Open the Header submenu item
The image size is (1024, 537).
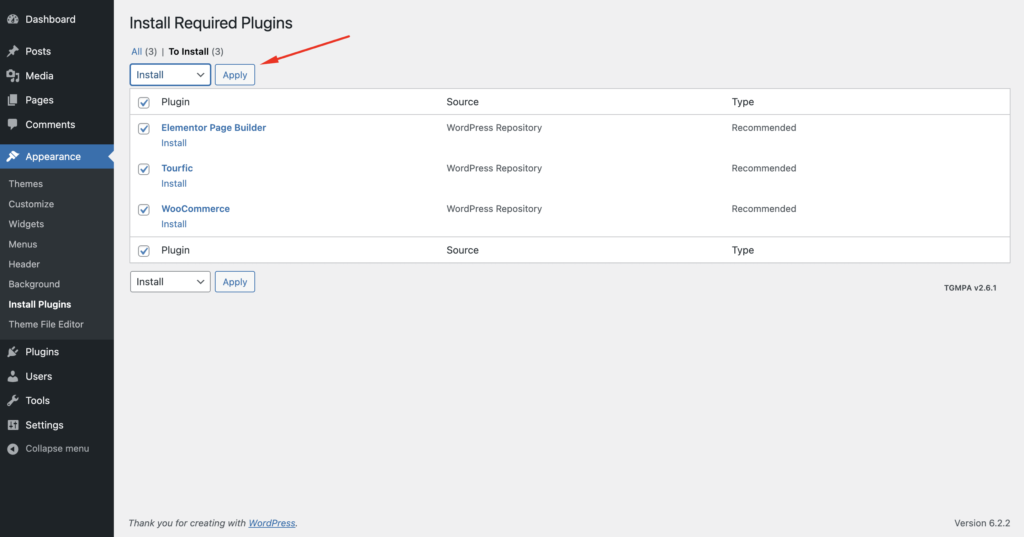click(24, 264)
